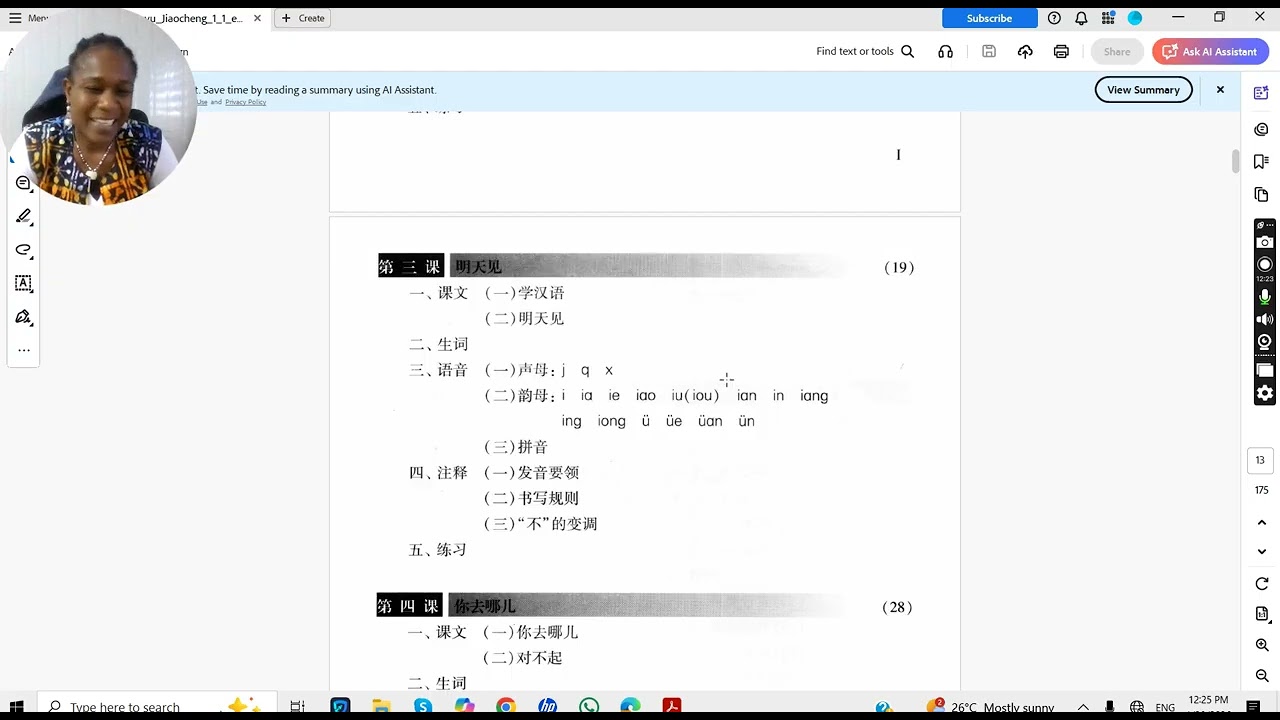This screenshot has width=1280, height=720.
Task: Open Ask AI Assistant
Action: click(1210, 52)
